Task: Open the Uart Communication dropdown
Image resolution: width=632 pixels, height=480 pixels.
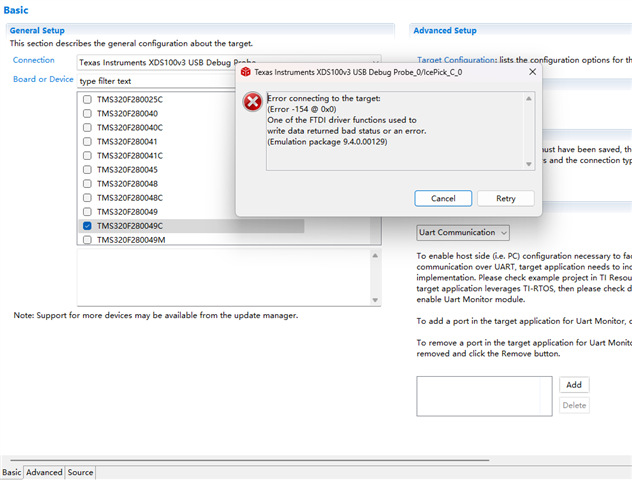Action: [x=463, y=233]
